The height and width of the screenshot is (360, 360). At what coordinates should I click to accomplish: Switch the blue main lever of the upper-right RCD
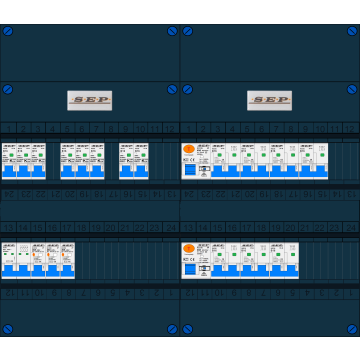[x=190, y=170]
